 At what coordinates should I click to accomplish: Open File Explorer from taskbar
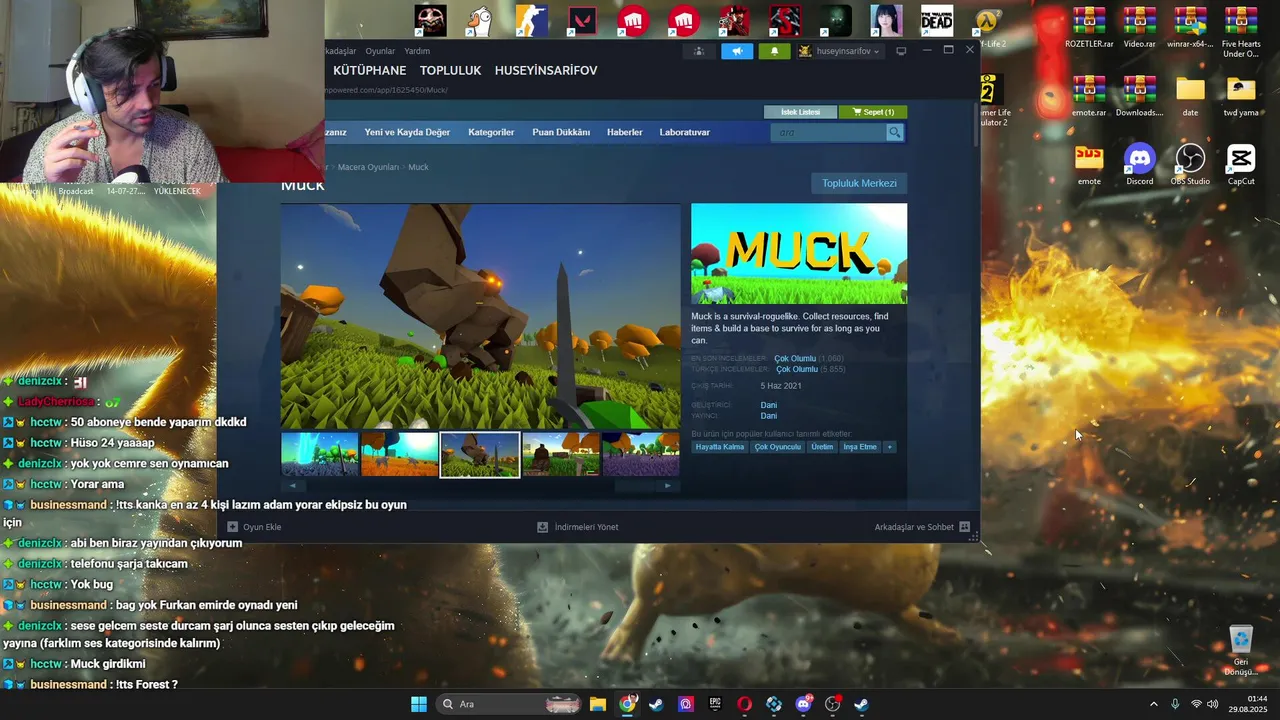click(x=597, y=704)
